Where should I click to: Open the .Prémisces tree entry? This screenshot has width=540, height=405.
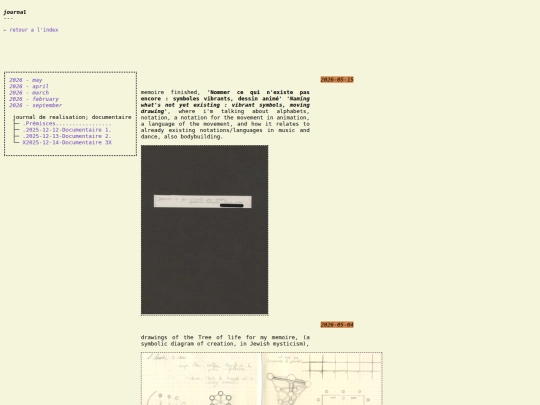(x=67, y=123)
